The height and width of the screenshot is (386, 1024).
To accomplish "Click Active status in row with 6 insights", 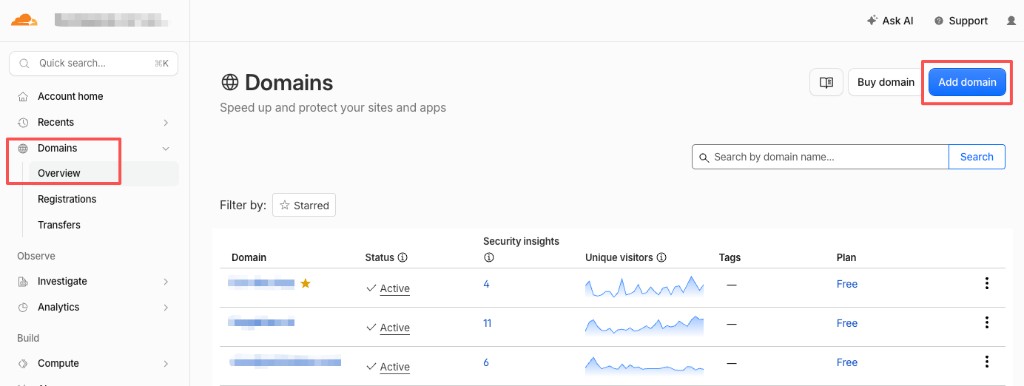I will [394, 367].
